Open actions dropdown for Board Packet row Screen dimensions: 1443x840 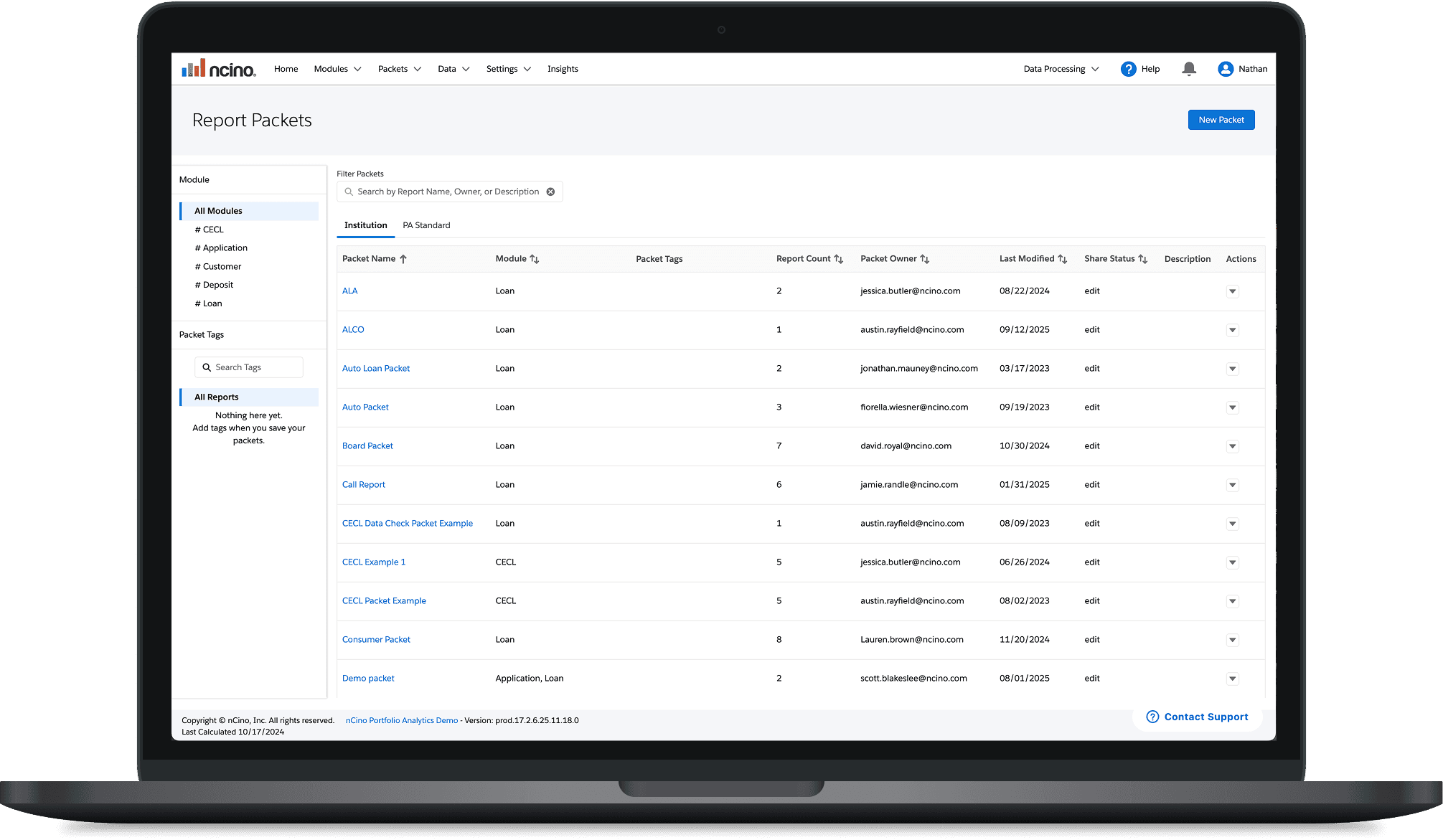(1232, 446)
